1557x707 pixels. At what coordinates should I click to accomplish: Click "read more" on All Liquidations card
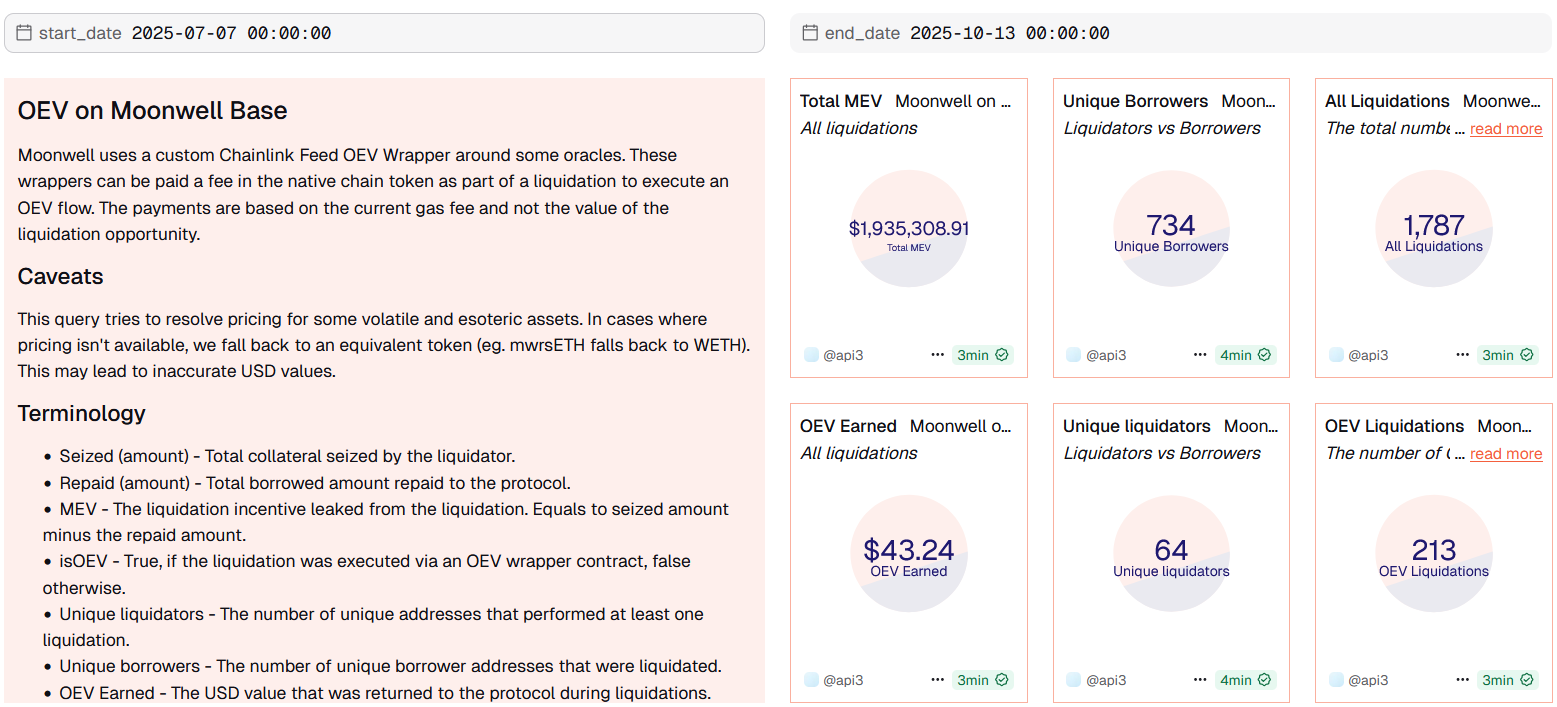[x=1506, y=129]
